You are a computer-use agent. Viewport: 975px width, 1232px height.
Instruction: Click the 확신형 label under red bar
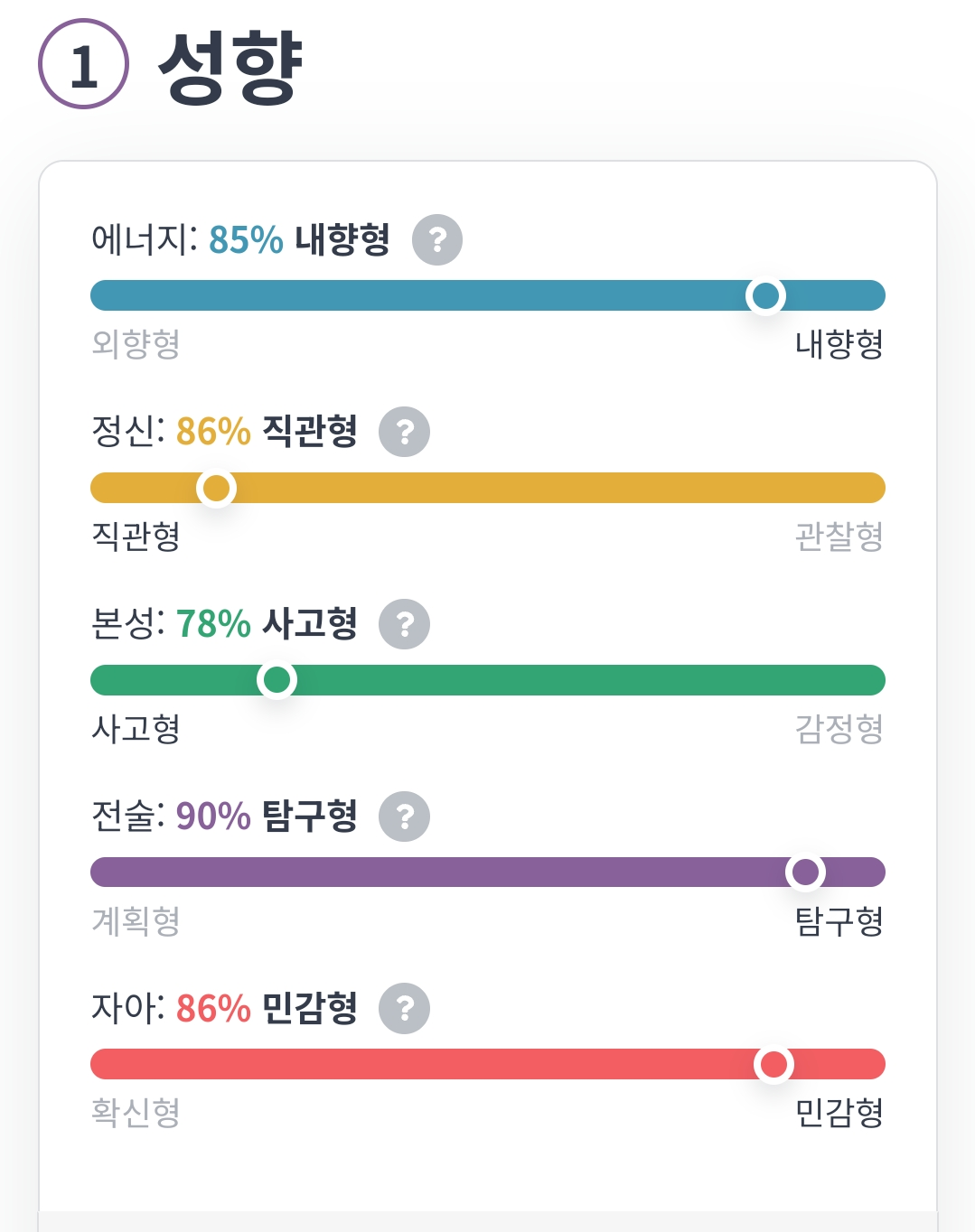136,1113
